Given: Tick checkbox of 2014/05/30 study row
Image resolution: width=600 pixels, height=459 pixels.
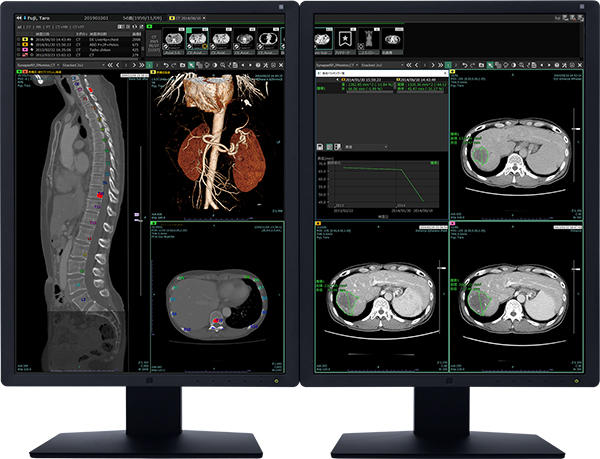Looking at the screenshot, I should tap(18, 45).
